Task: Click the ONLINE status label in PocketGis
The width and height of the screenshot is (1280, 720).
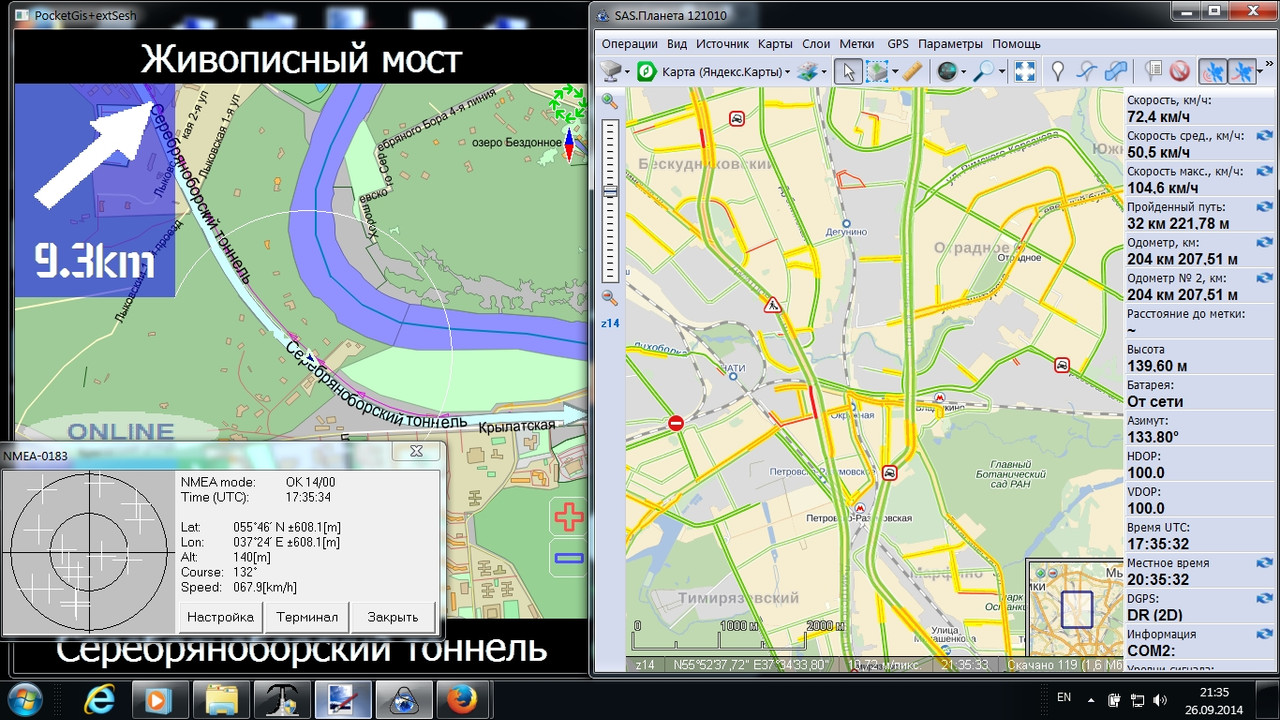Action: [121, 432]
